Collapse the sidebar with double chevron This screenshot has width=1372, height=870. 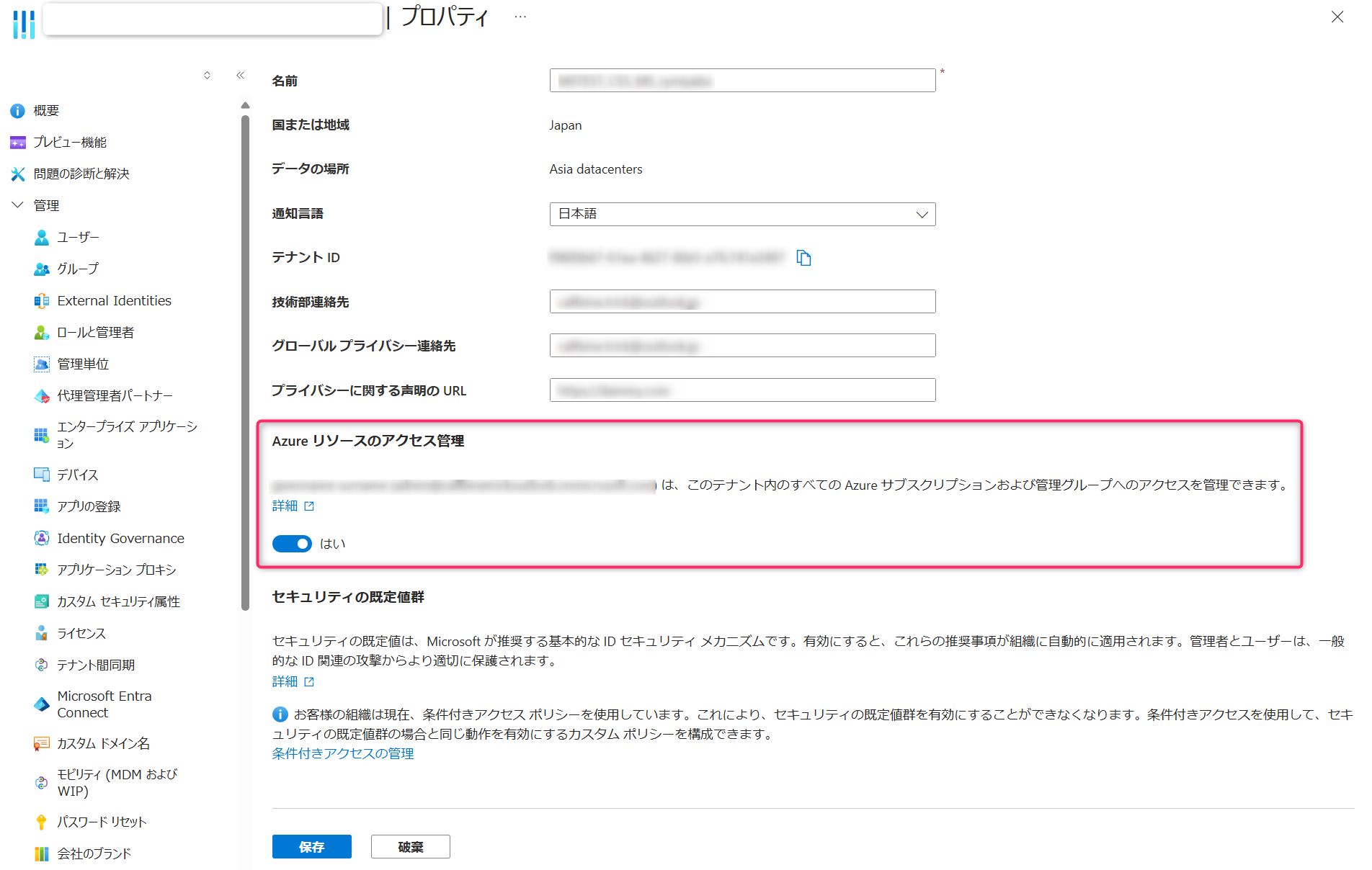(240, 75)
